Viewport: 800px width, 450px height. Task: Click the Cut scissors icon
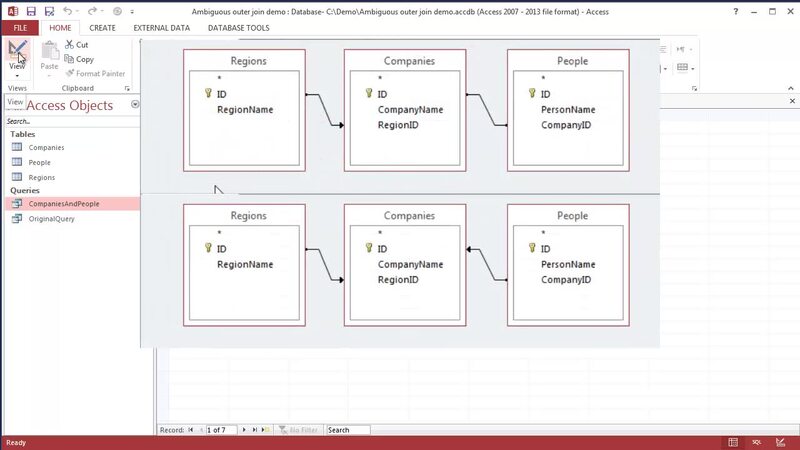[68, 45]
